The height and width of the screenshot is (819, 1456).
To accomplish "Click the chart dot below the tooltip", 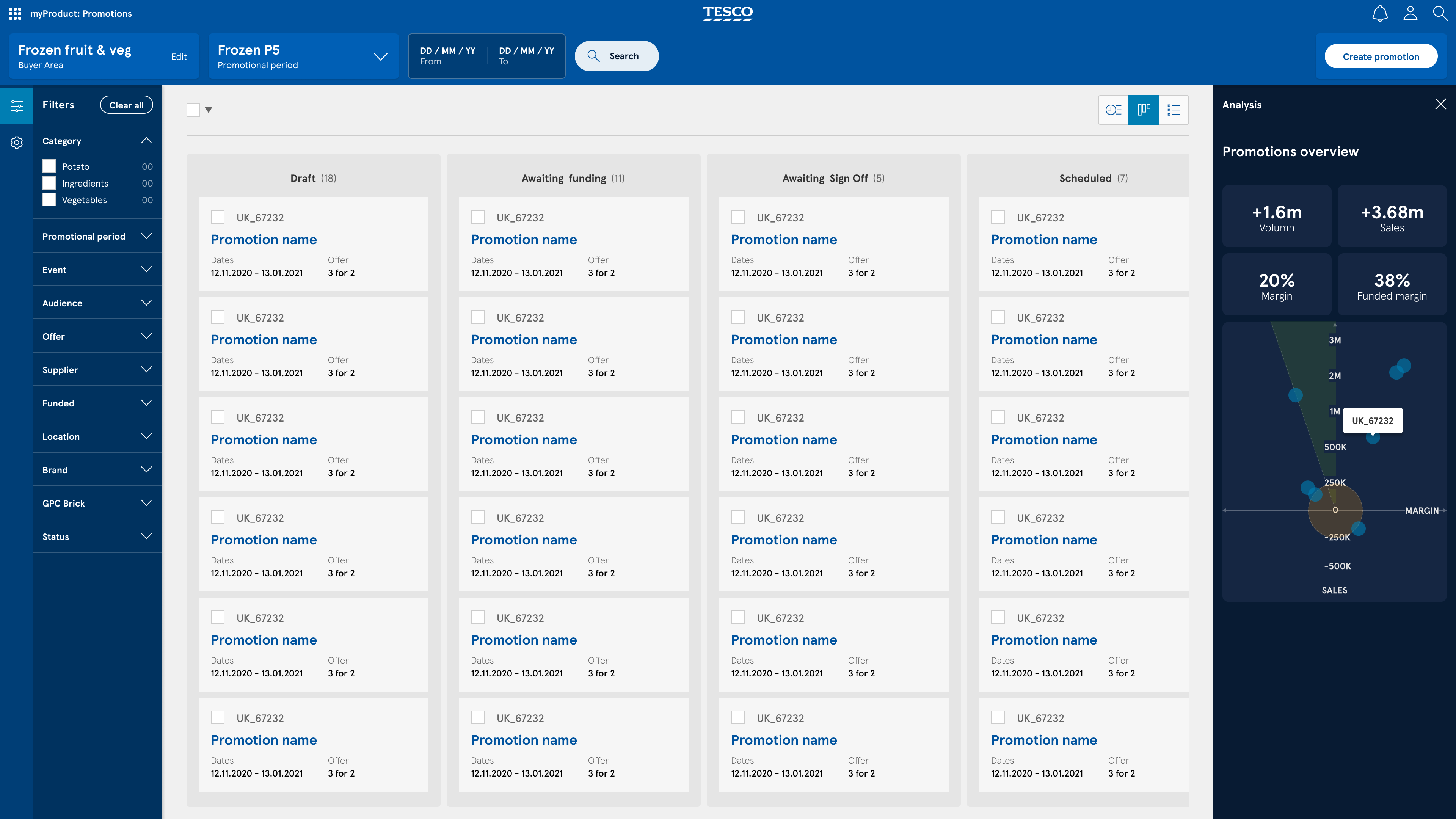I will coord(1372,438).
